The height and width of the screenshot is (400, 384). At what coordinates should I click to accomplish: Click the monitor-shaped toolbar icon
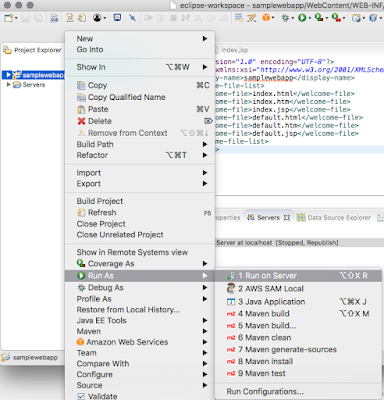coord(117,17)
